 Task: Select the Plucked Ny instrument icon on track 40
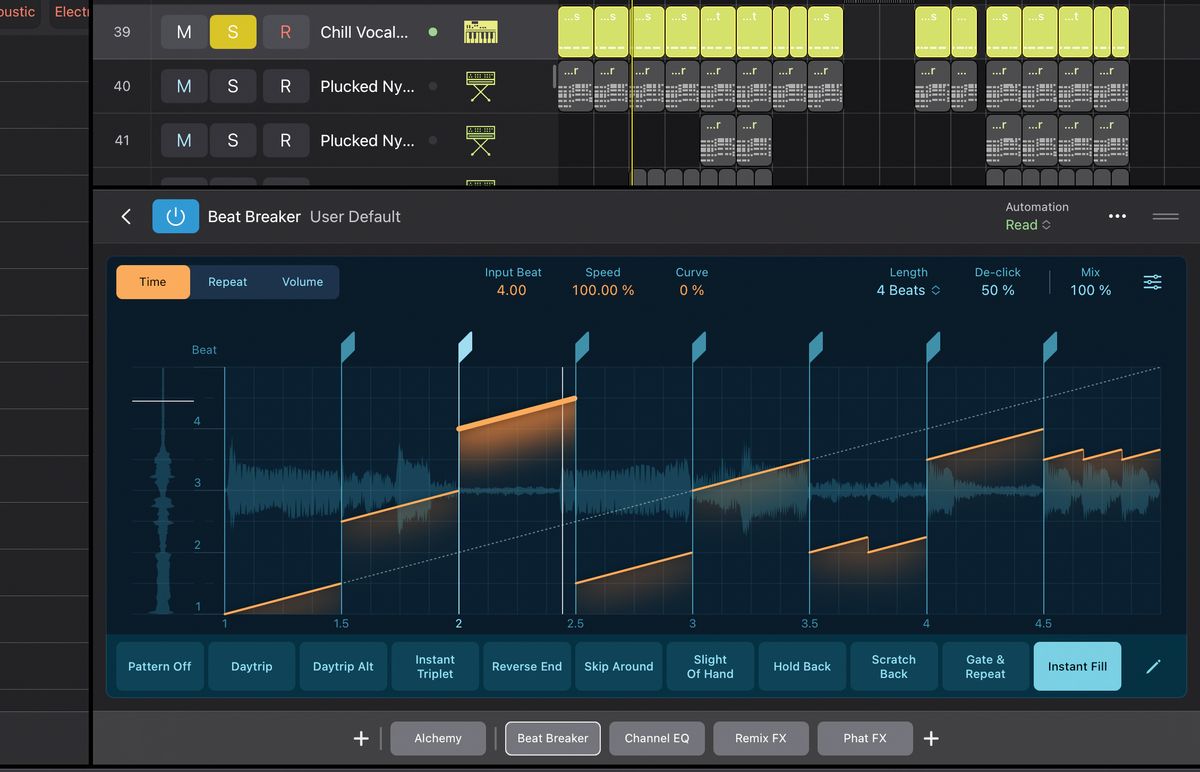480,86
